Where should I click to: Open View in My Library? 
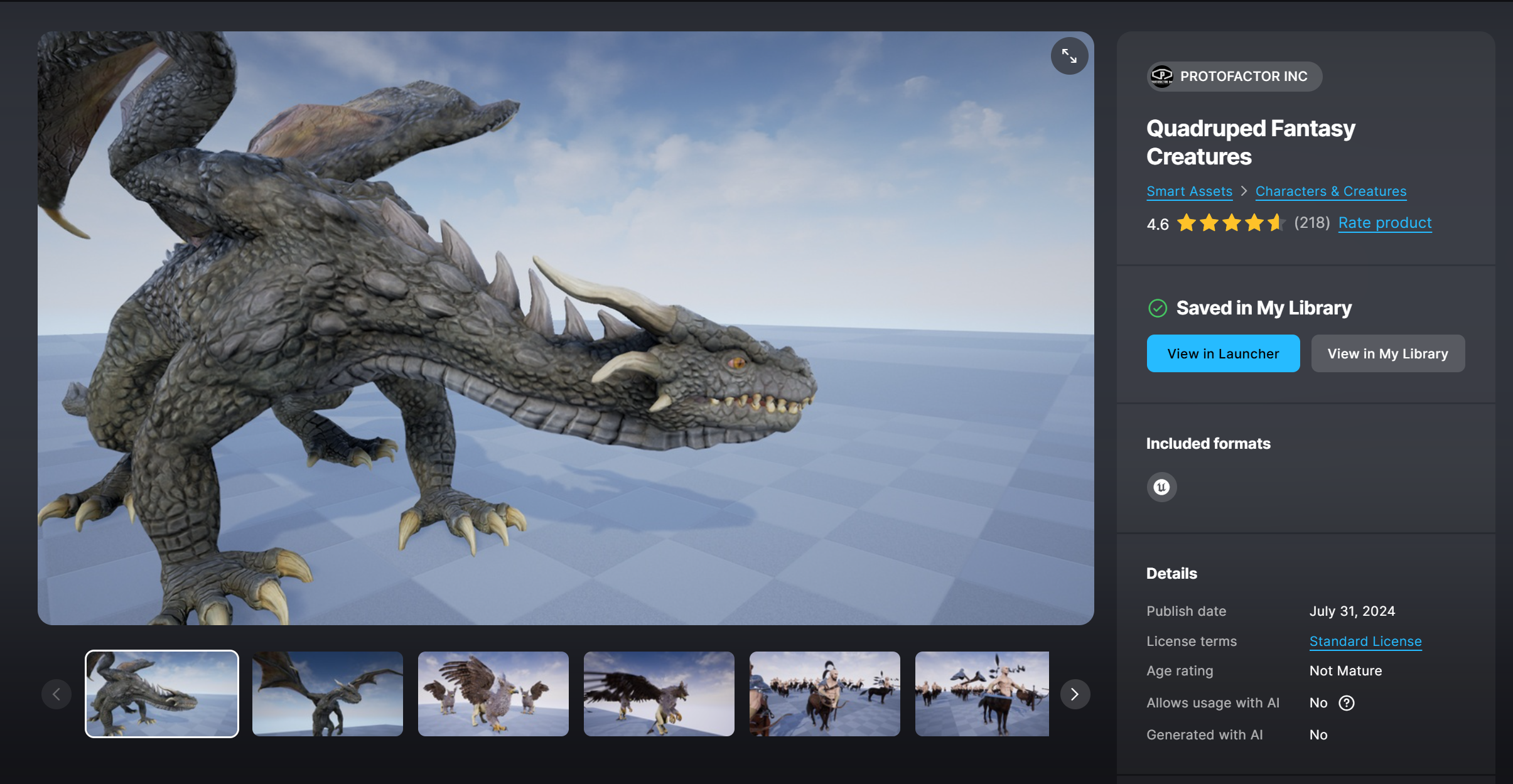coord(1387,353)
